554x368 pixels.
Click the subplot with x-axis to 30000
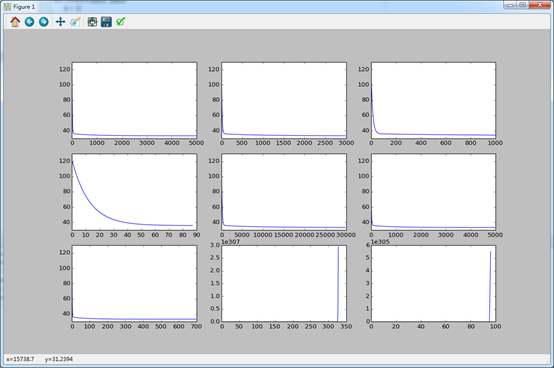(284, 191)
